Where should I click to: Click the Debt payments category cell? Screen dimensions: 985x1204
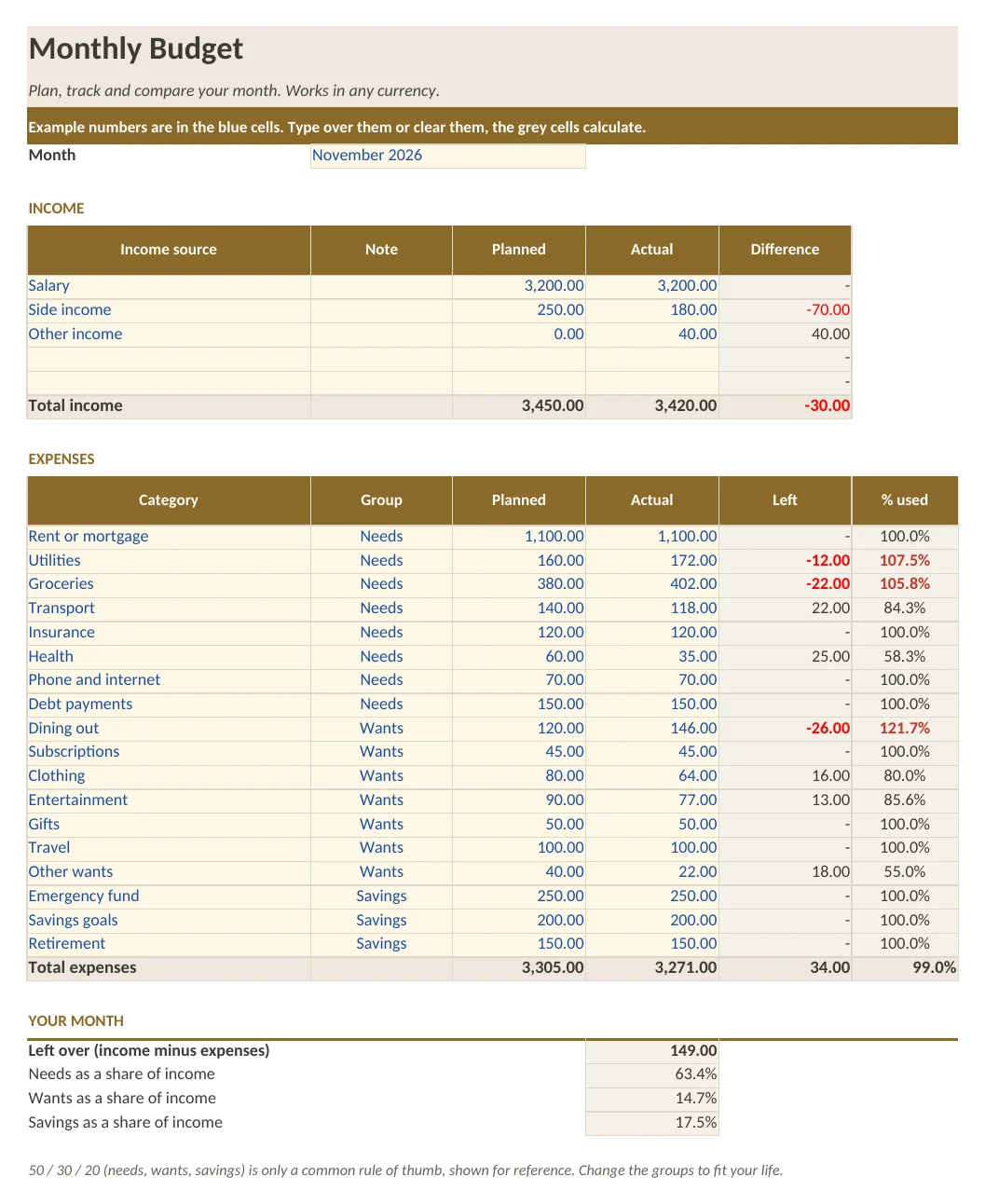[x=169, y=705]
